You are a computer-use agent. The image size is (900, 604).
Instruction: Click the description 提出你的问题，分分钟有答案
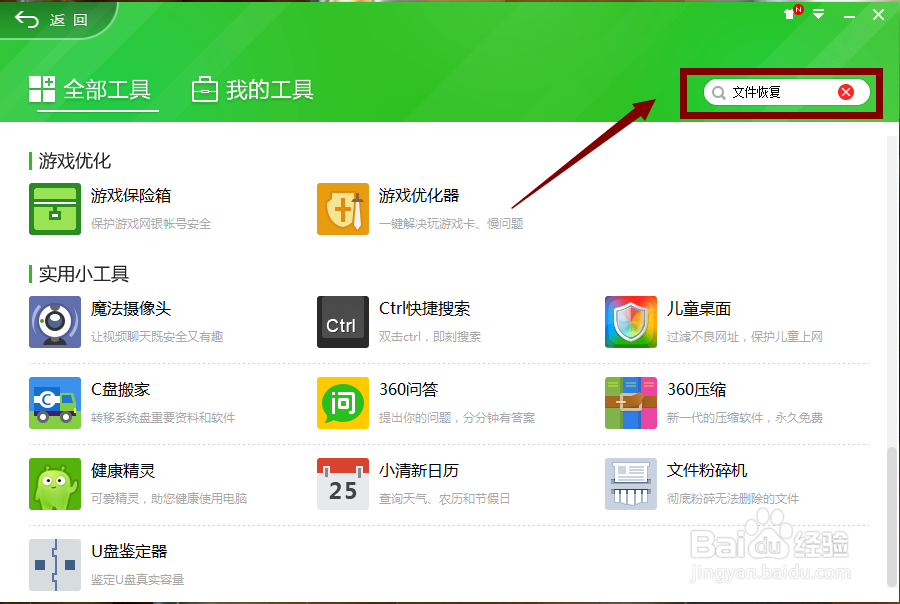pyautogui.click(x=457, y=418)
